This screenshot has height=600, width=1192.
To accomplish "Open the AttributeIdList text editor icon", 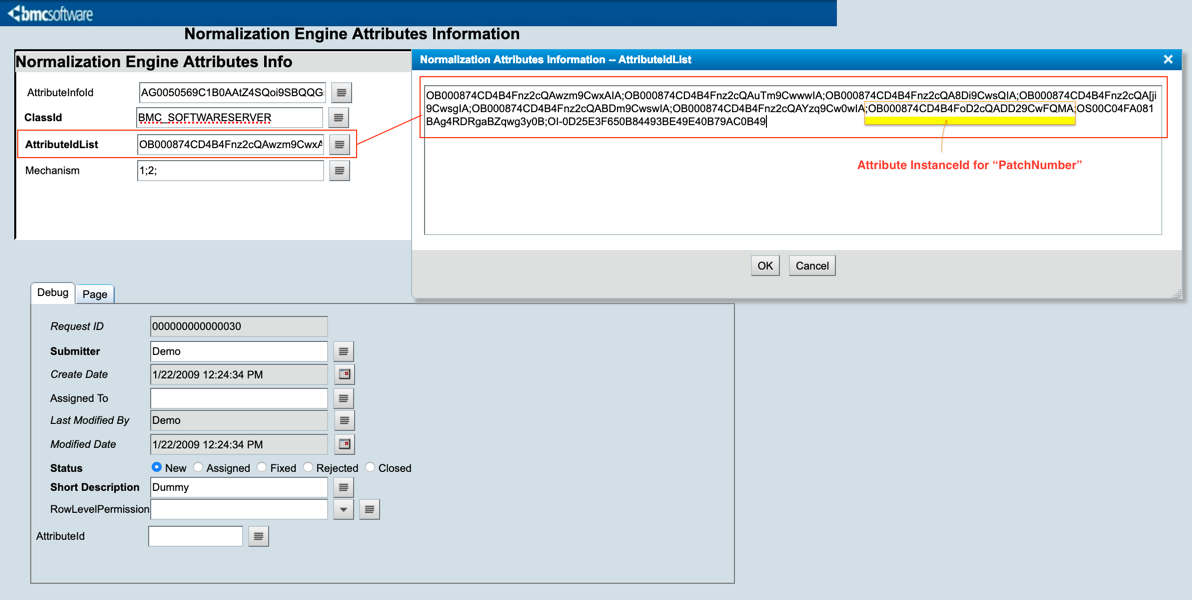I will [339, 145].
